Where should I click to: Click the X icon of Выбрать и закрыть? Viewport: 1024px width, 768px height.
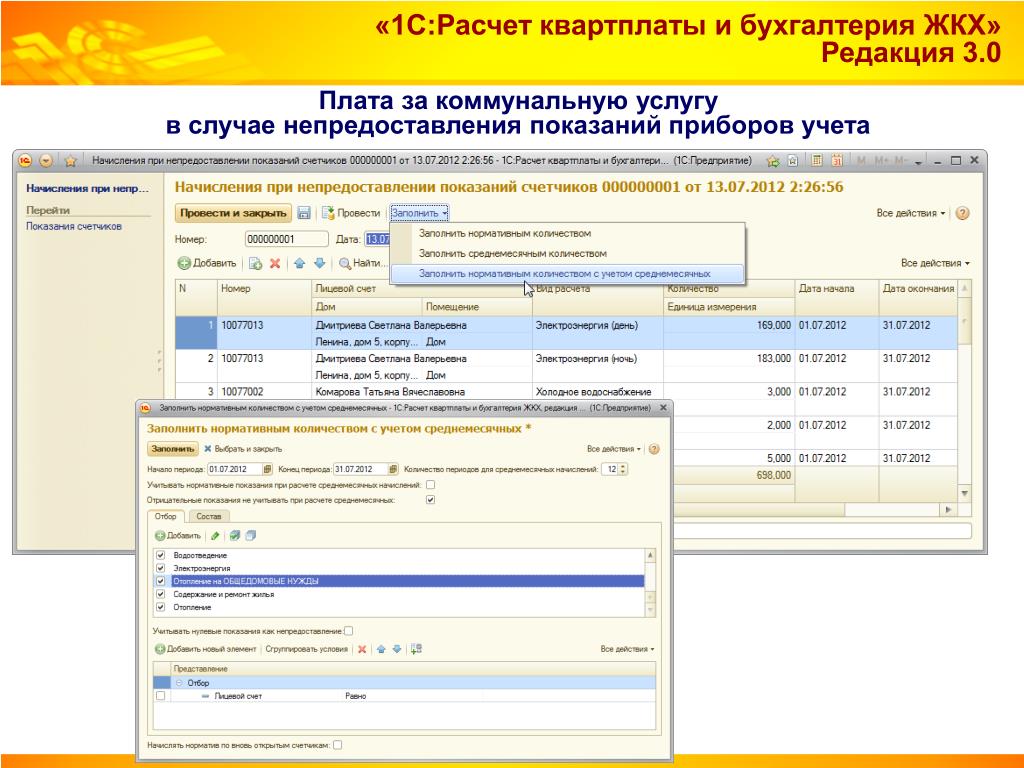coord(208,449)
